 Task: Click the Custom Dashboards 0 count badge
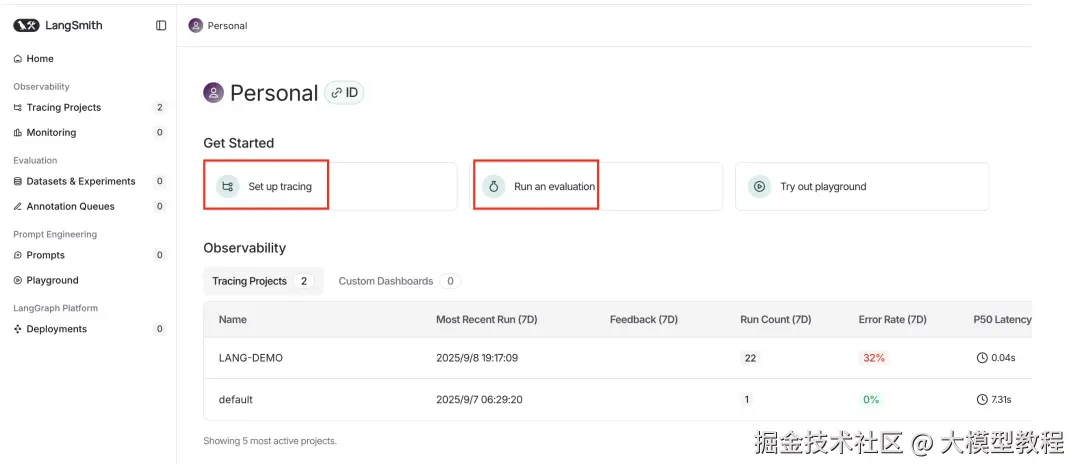450,281
